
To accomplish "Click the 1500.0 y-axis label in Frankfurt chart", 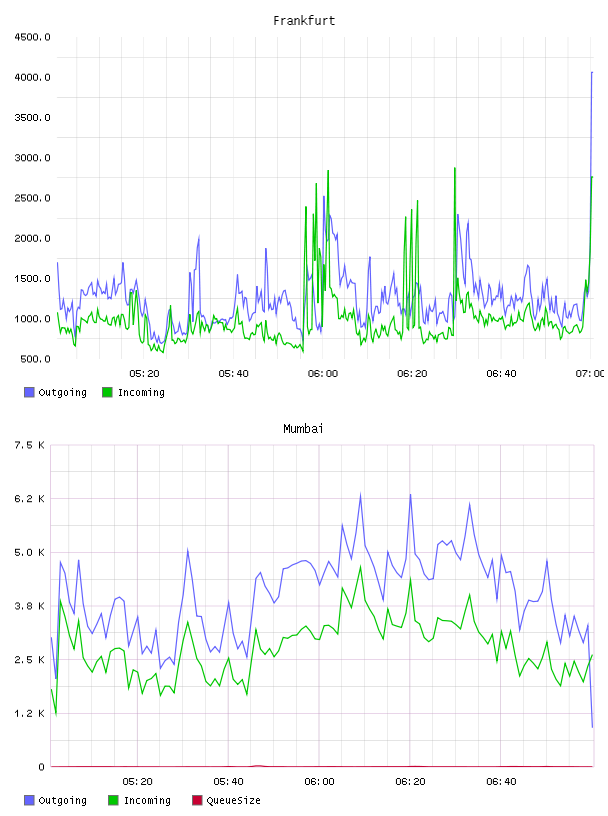I will (32, 278).
